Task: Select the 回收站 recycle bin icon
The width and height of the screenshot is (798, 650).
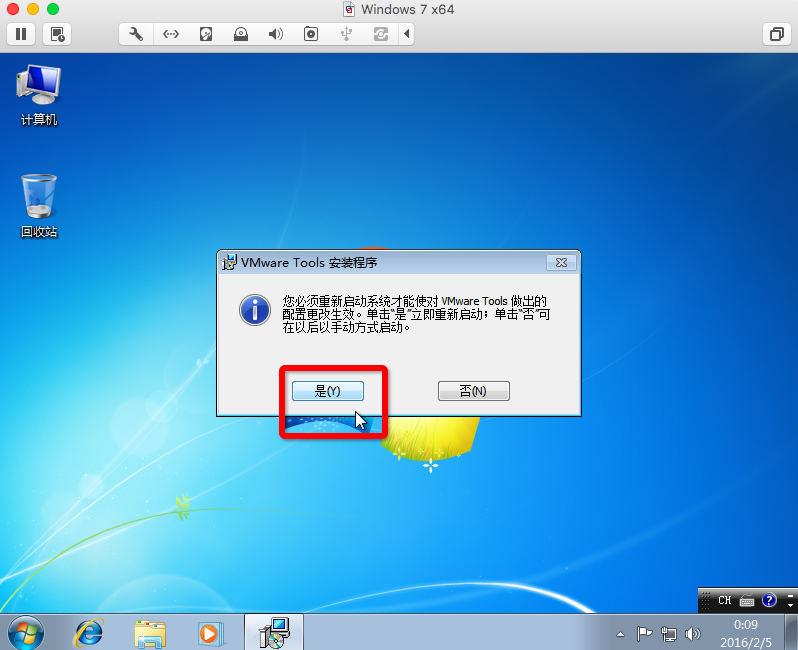Action: 39,206
